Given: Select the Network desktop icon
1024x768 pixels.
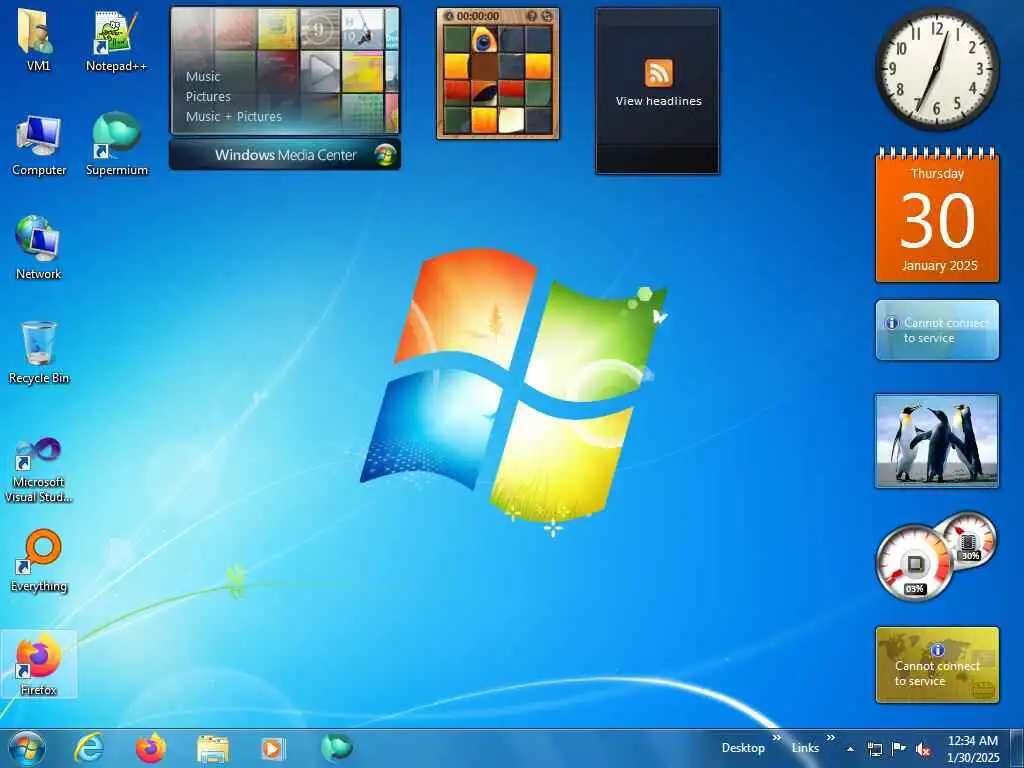Looking at the screenshot, I should click(x=38, y=248).
